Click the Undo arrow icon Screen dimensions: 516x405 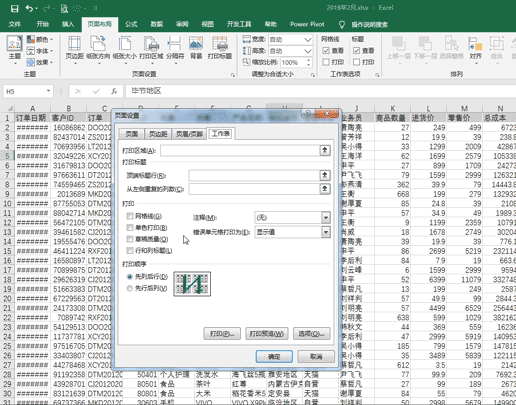[29, 8]
